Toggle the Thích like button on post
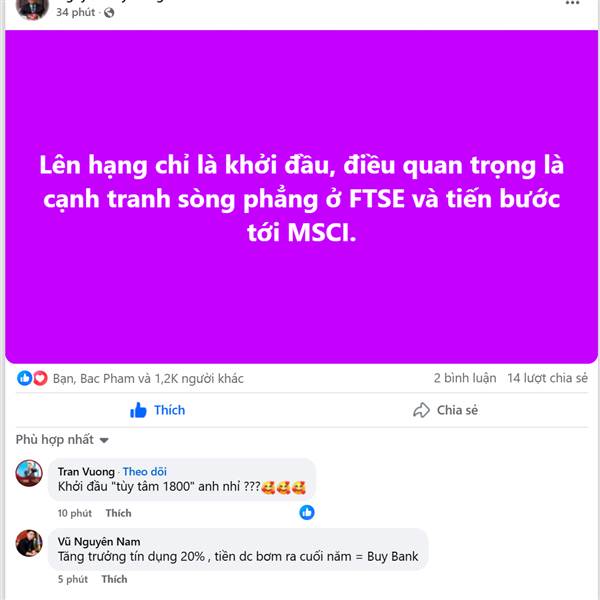Screen dimensions: 600x600 click(158, 410)
